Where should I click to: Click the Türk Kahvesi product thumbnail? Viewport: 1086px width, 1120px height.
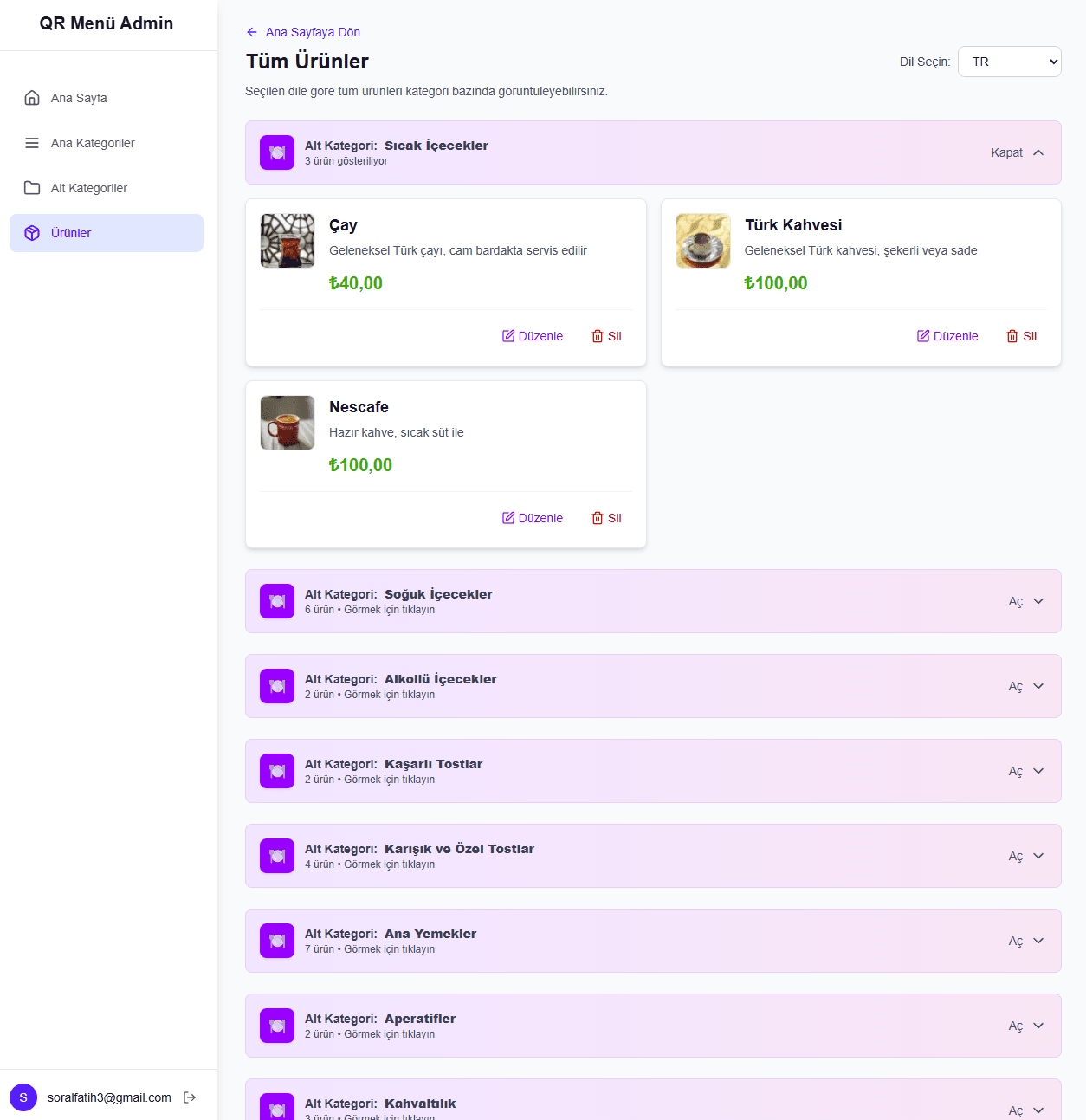702,241
